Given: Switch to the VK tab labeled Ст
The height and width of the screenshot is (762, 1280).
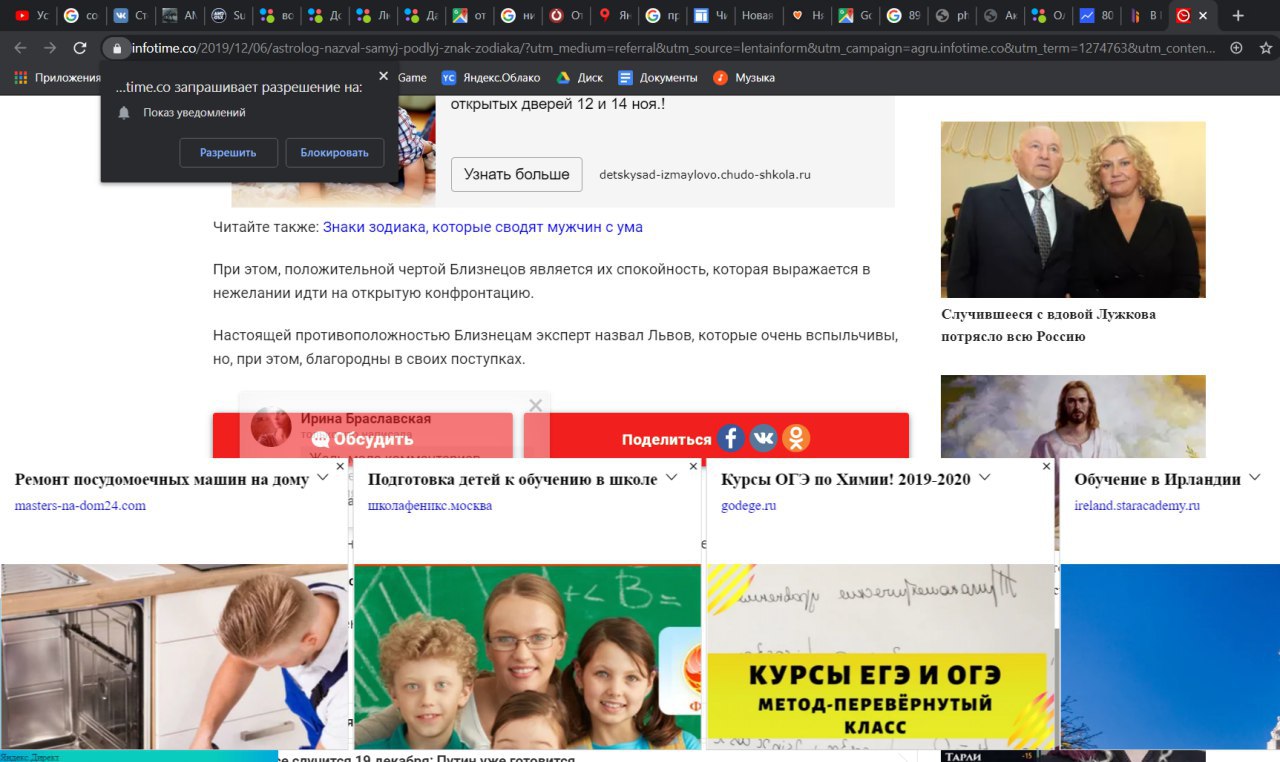Looking at the screenshot, I should click(129, 16).
